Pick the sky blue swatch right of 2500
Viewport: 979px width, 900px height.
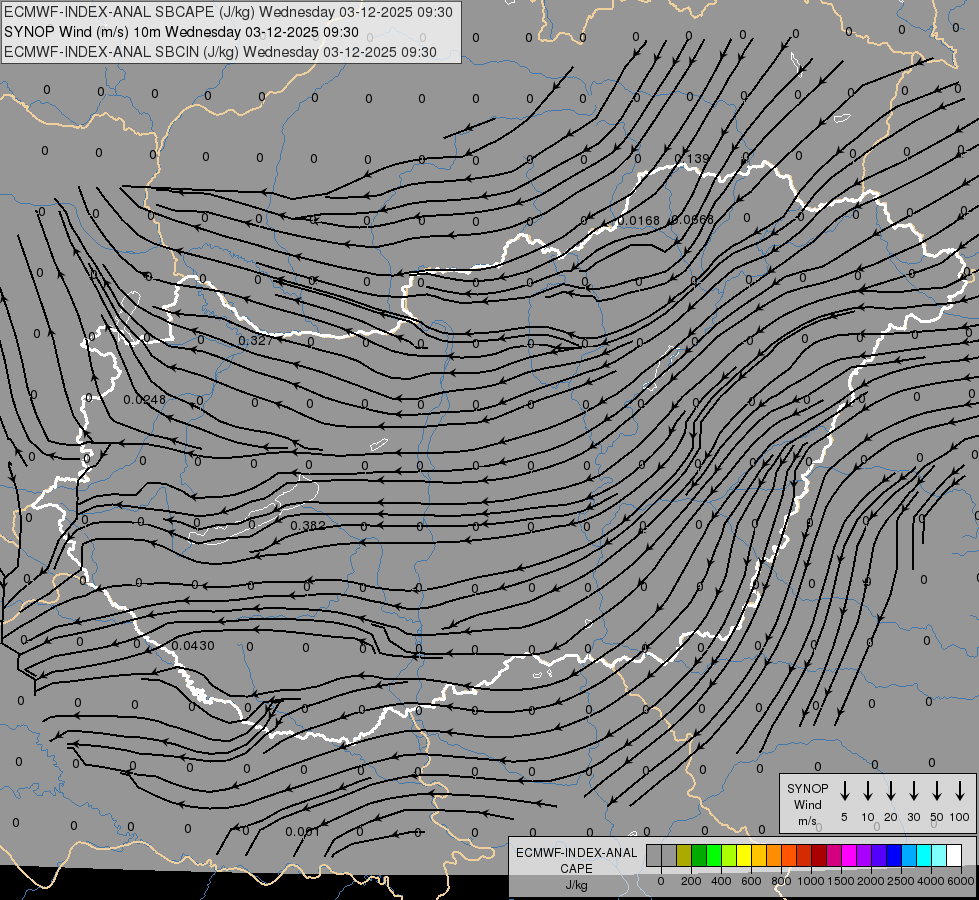908,855
